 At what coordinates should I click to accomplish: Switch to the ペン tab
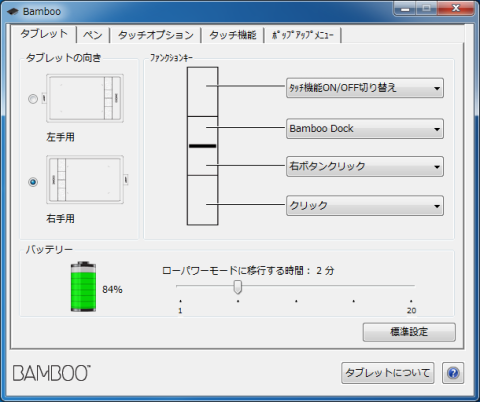pos(93,35)
